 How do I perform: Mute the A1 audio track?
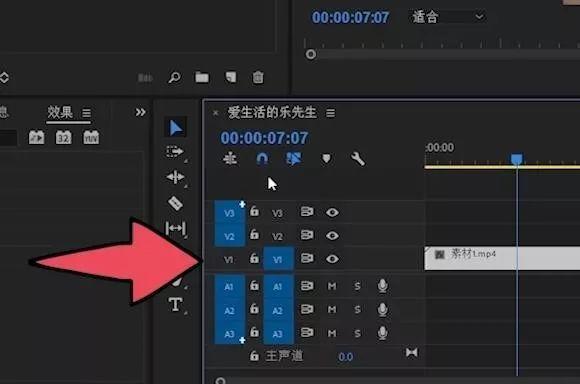point(332,286)
